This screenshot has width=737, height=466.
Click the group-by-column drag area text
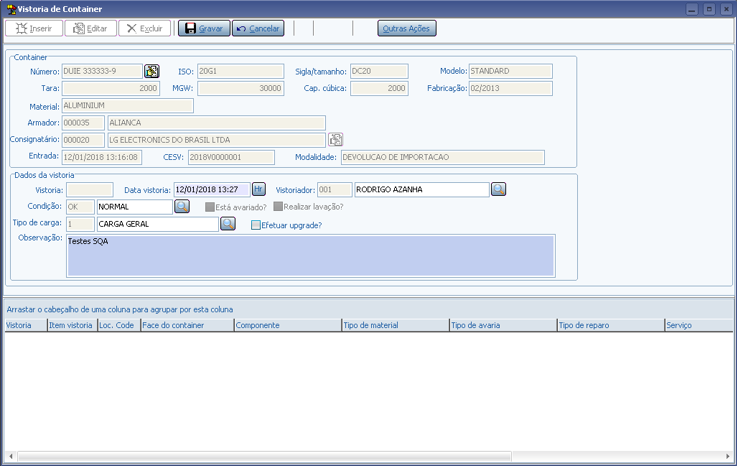coord(120,309)
